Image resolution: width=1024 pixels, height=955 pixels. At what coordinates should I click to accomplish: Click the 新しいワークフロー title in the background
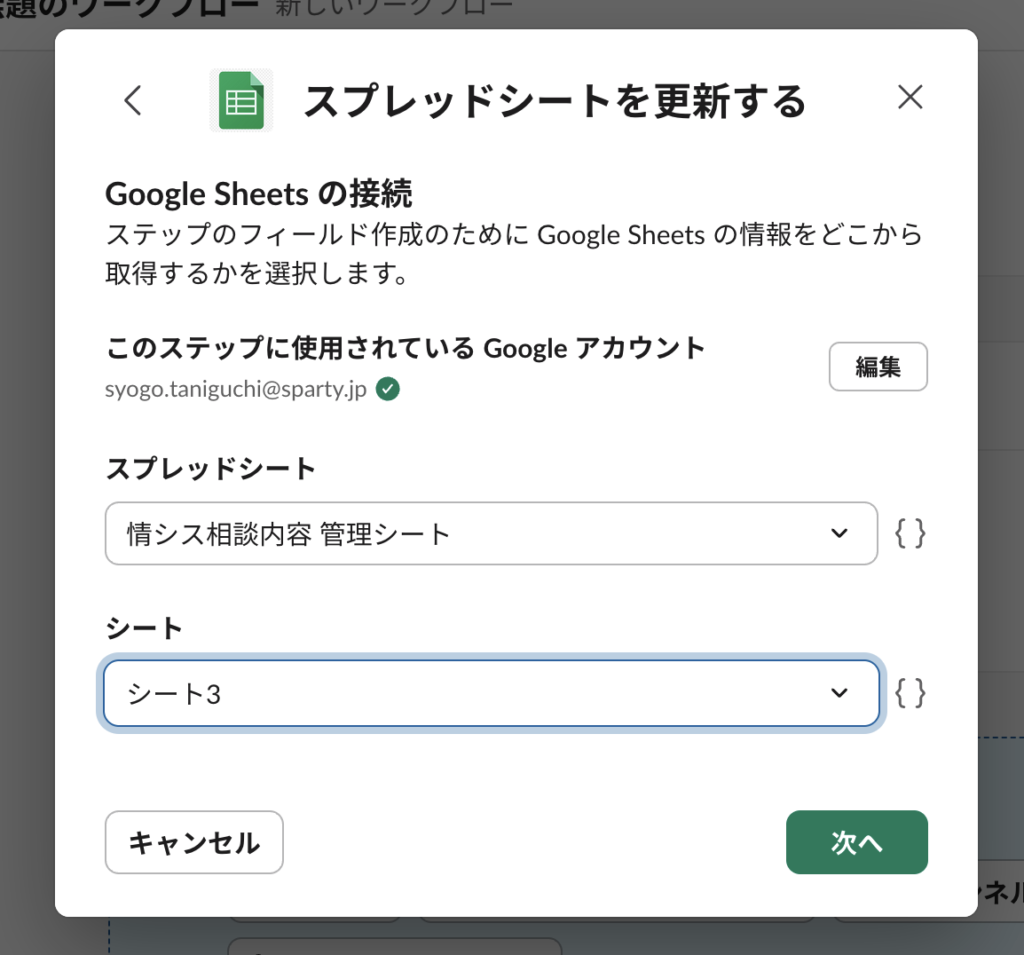pyautogui.click(x=380, y=9)
